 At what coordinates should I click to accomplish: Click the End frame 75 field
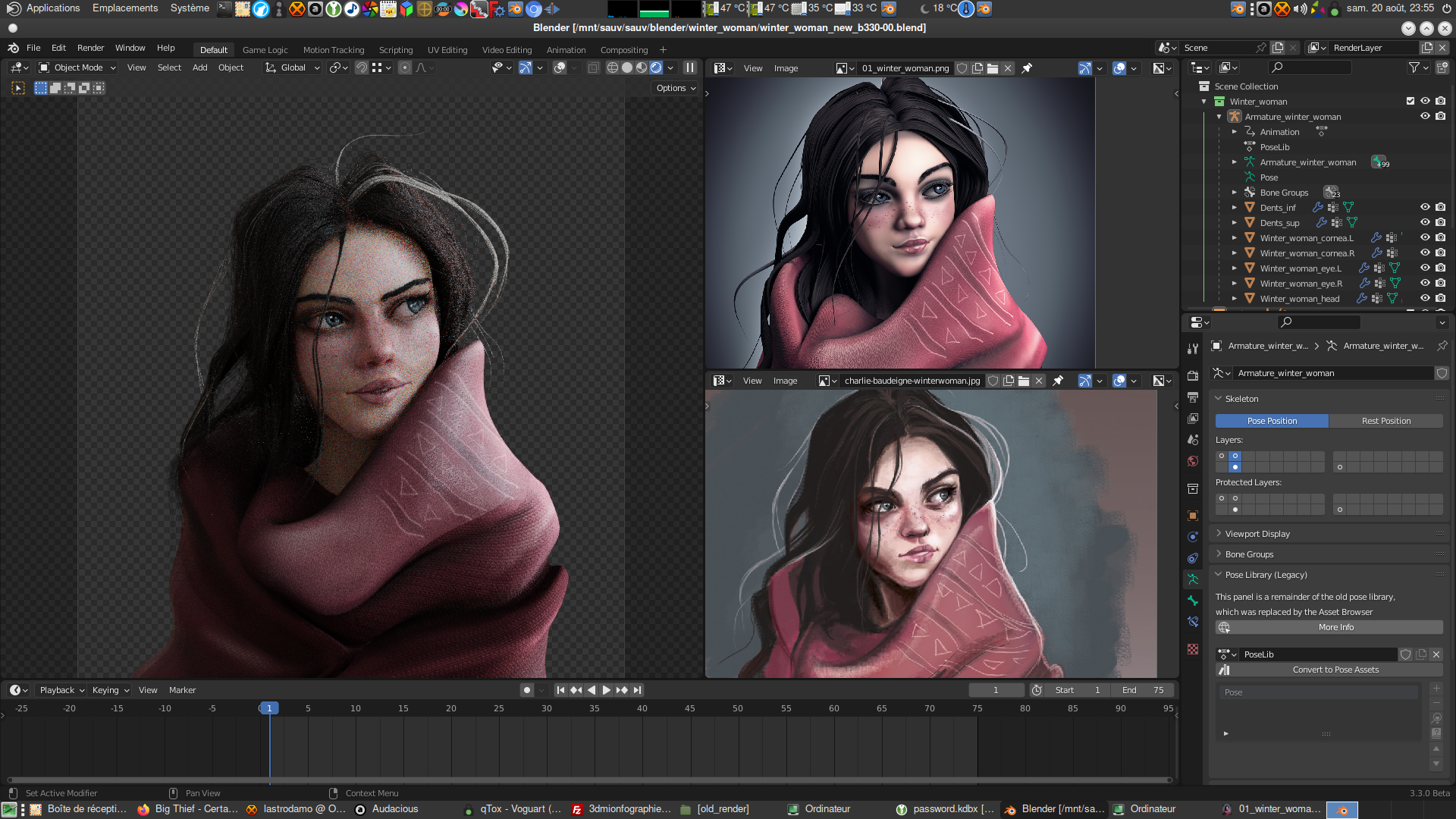[1143, 690]
